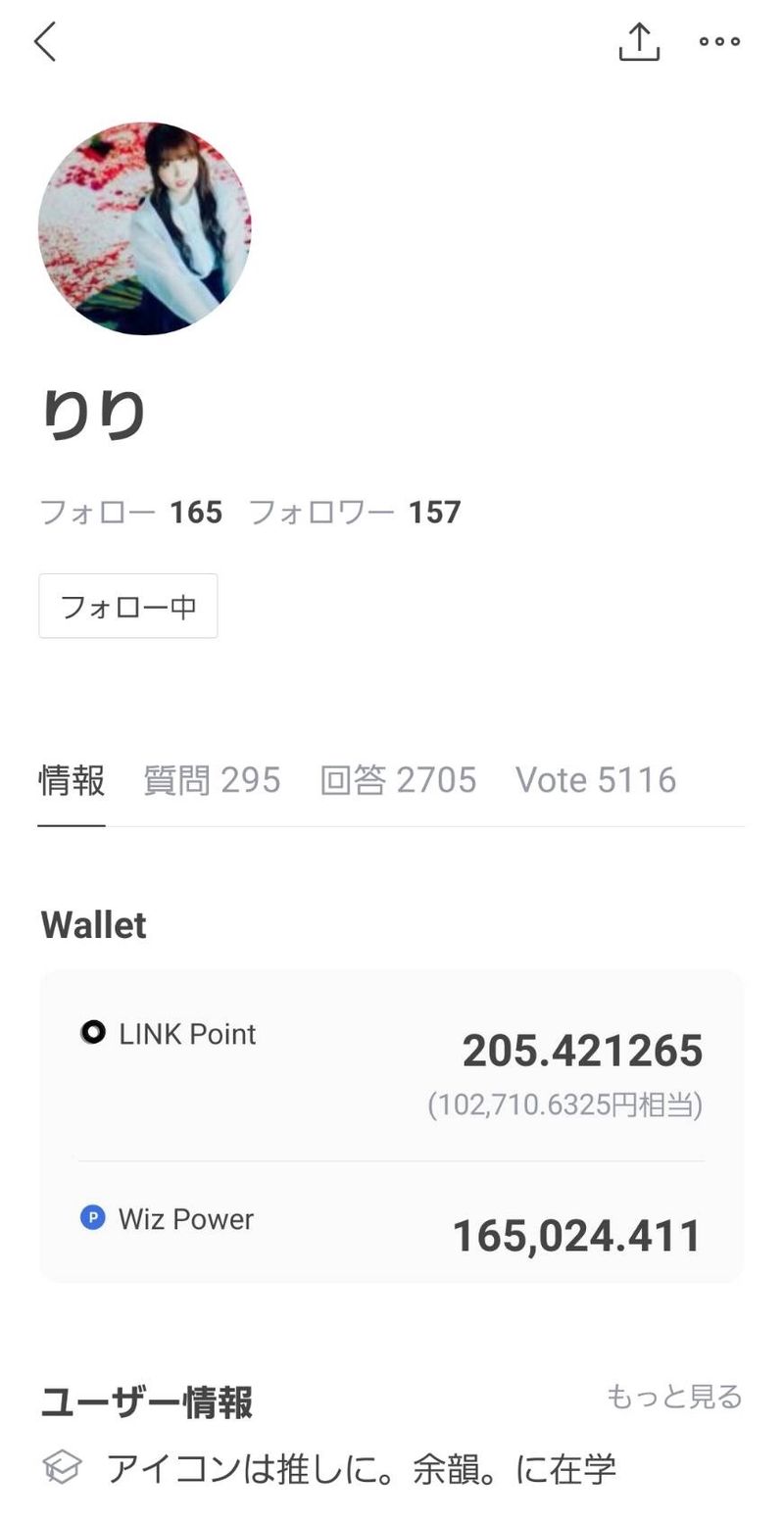784x1523 pixels.
Task: Toggle the フォロー中 following button
Action: [128, 606]
